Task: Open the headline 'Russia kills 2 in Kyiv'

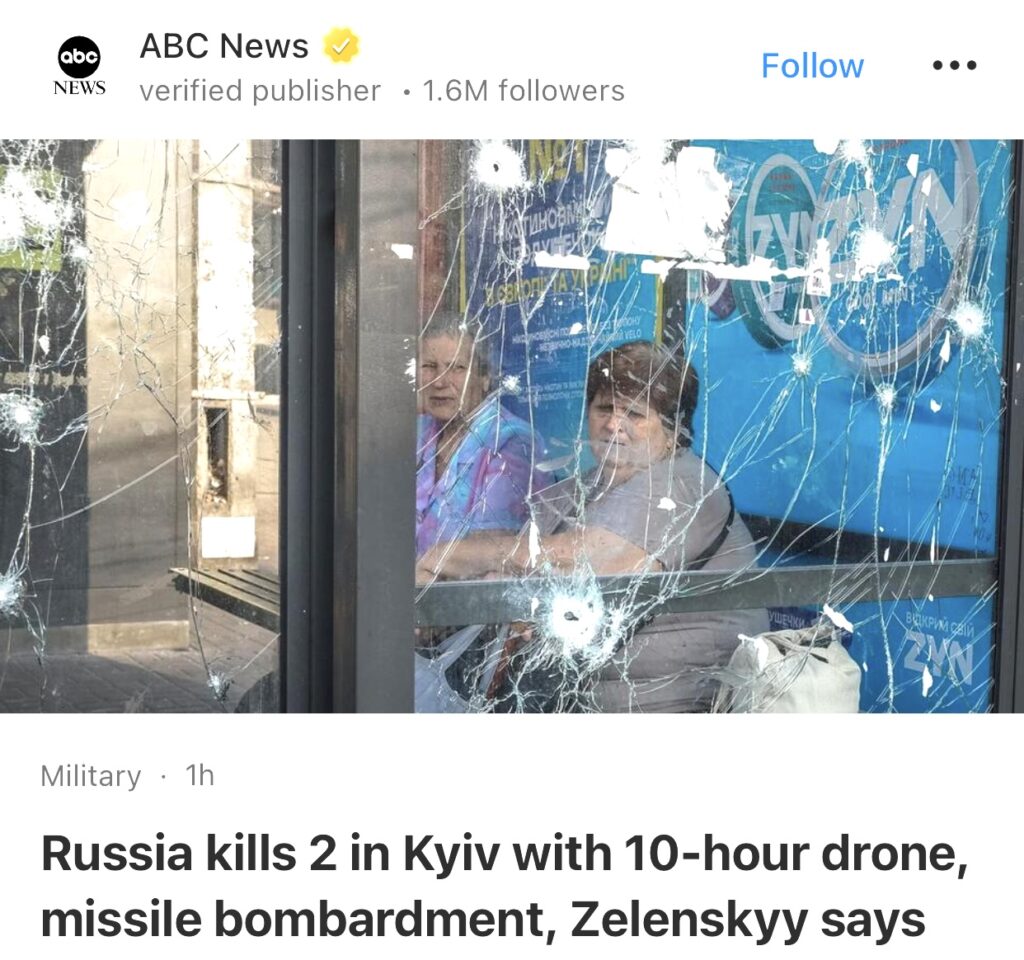Action: pyautogui.click(x=505, y=854)
